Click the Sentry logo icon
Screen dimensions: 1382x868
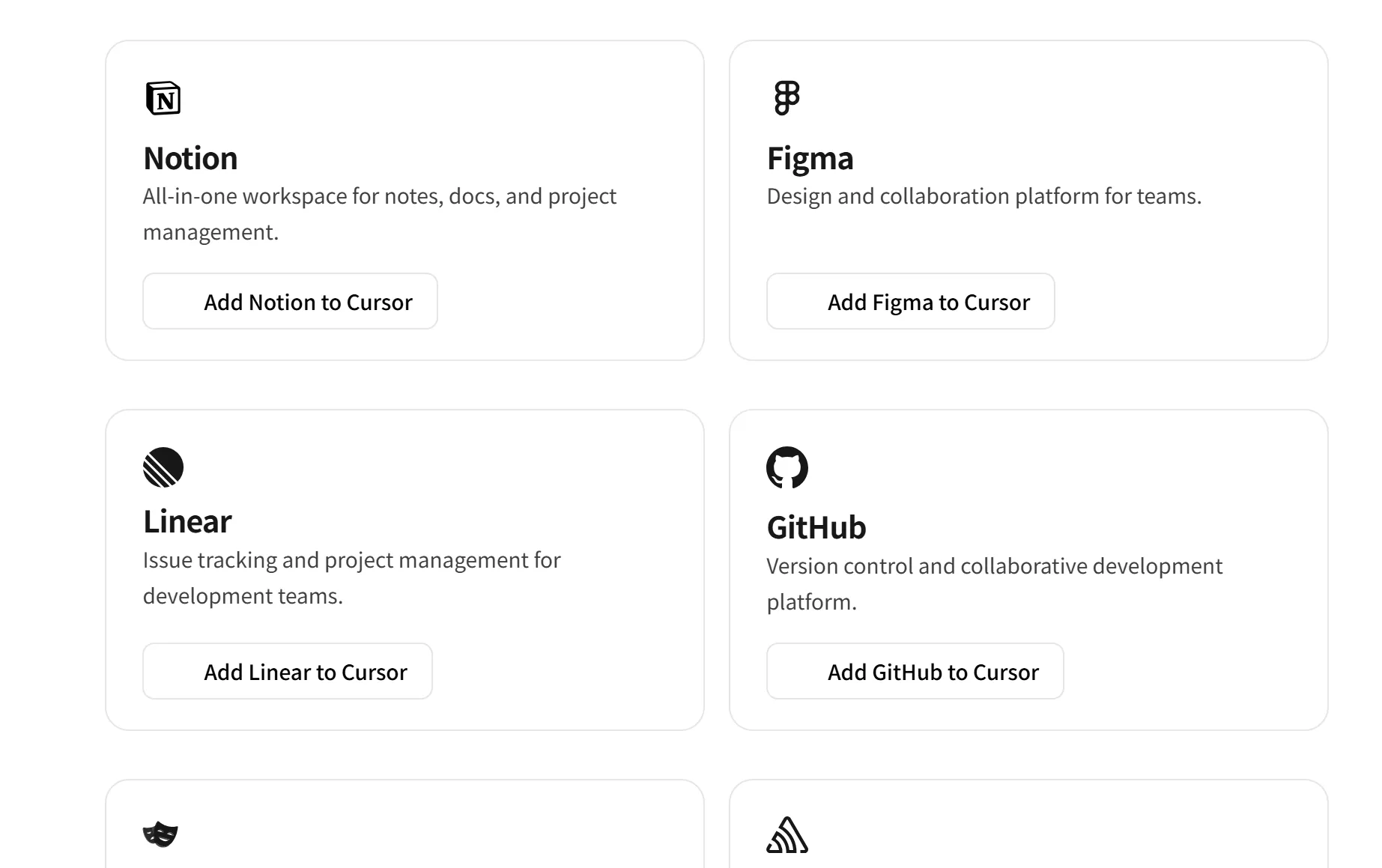click(787, 835)
